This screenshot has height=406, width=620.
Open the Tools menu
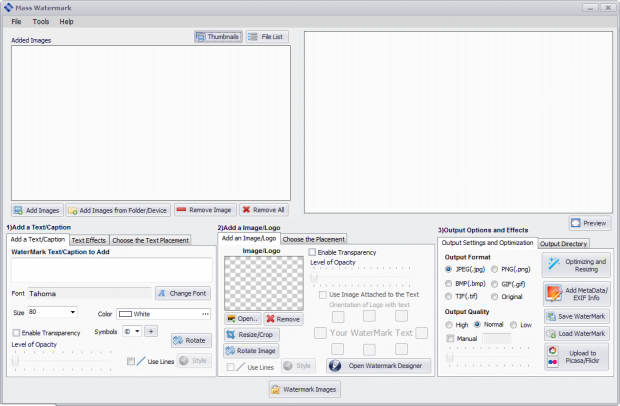click(40, 21)
